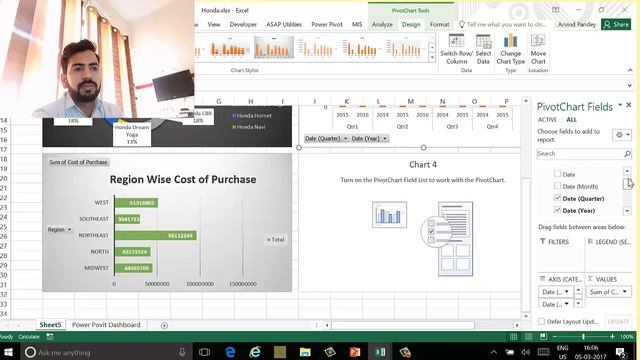Open Date (Year) chart filter dropdown

coord(384,139)
